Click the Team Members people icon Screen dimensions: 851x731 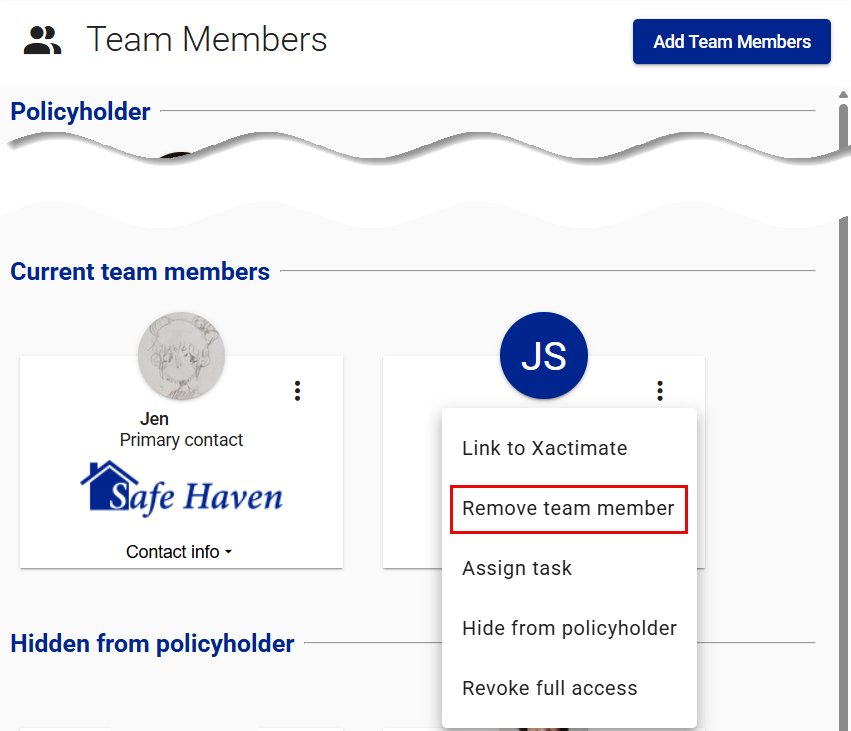tap(42, 41)
